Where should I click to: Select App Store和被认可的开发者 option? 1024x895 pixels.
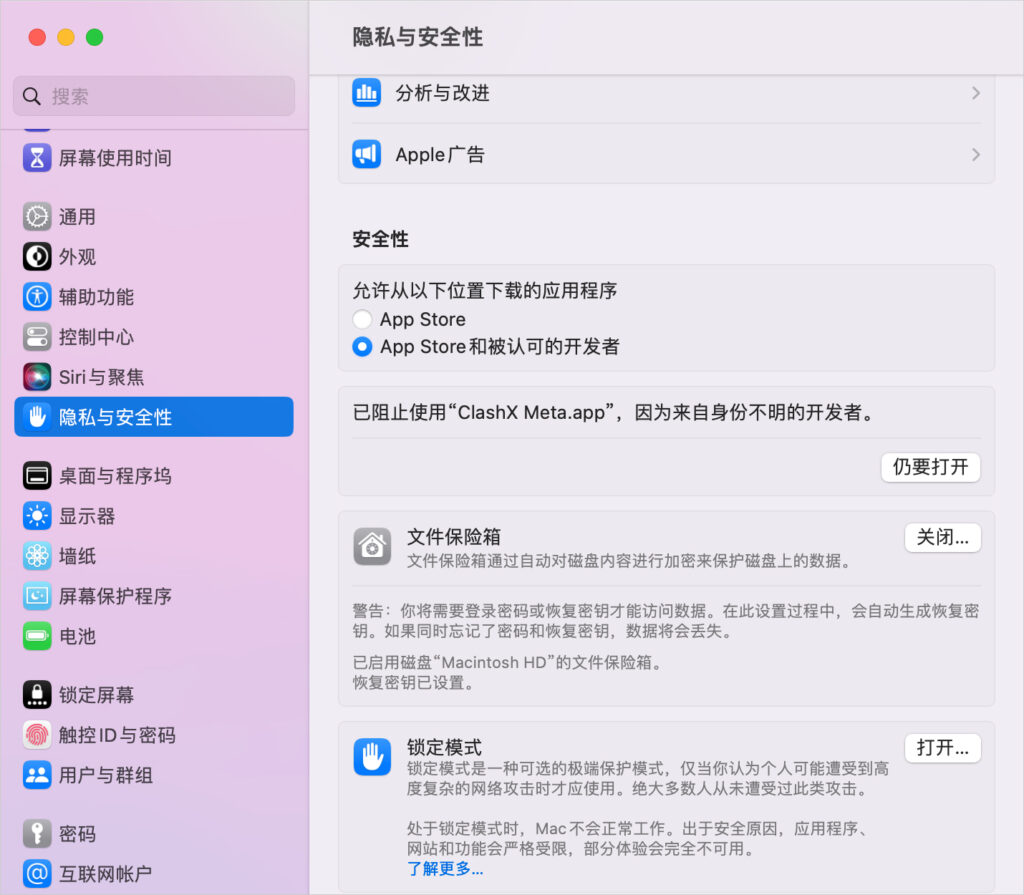[x=363, y=347]
